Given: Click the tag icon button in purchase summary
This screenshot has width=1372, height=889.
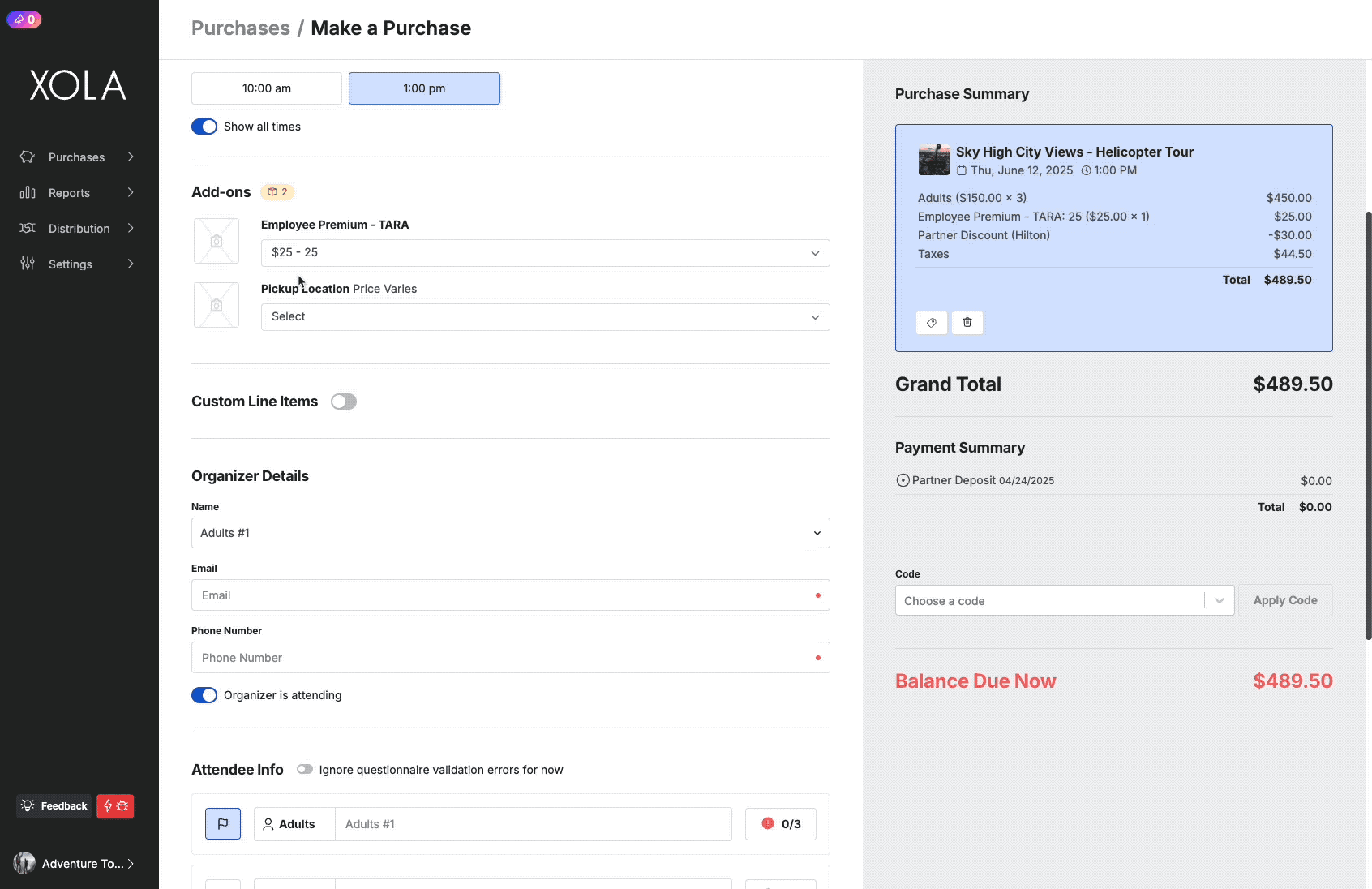Looking at the screenshot, I should click(x=932, y=323).
